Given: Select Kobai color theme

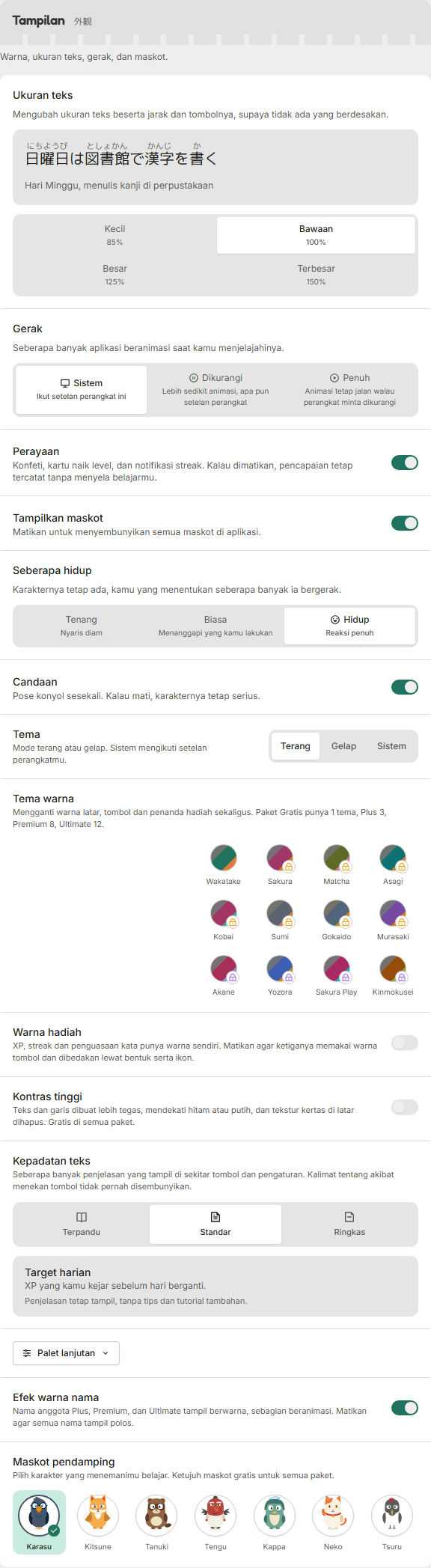Looking at the screenshot, I should pyautogui.click(x=224, y=920).
